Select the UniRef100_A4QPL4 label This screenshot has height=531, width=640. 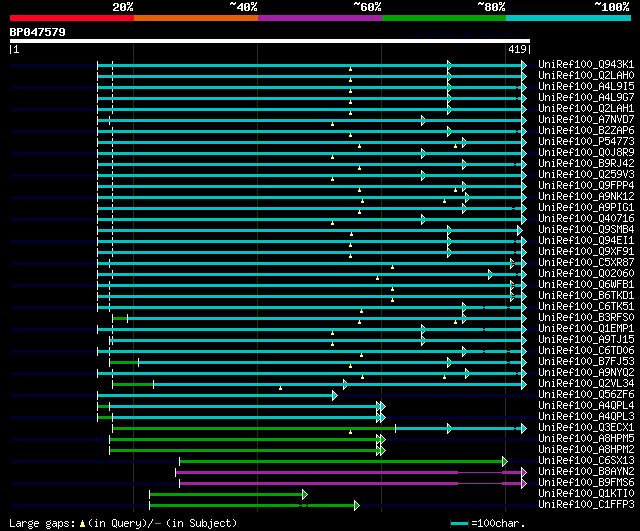586,406
